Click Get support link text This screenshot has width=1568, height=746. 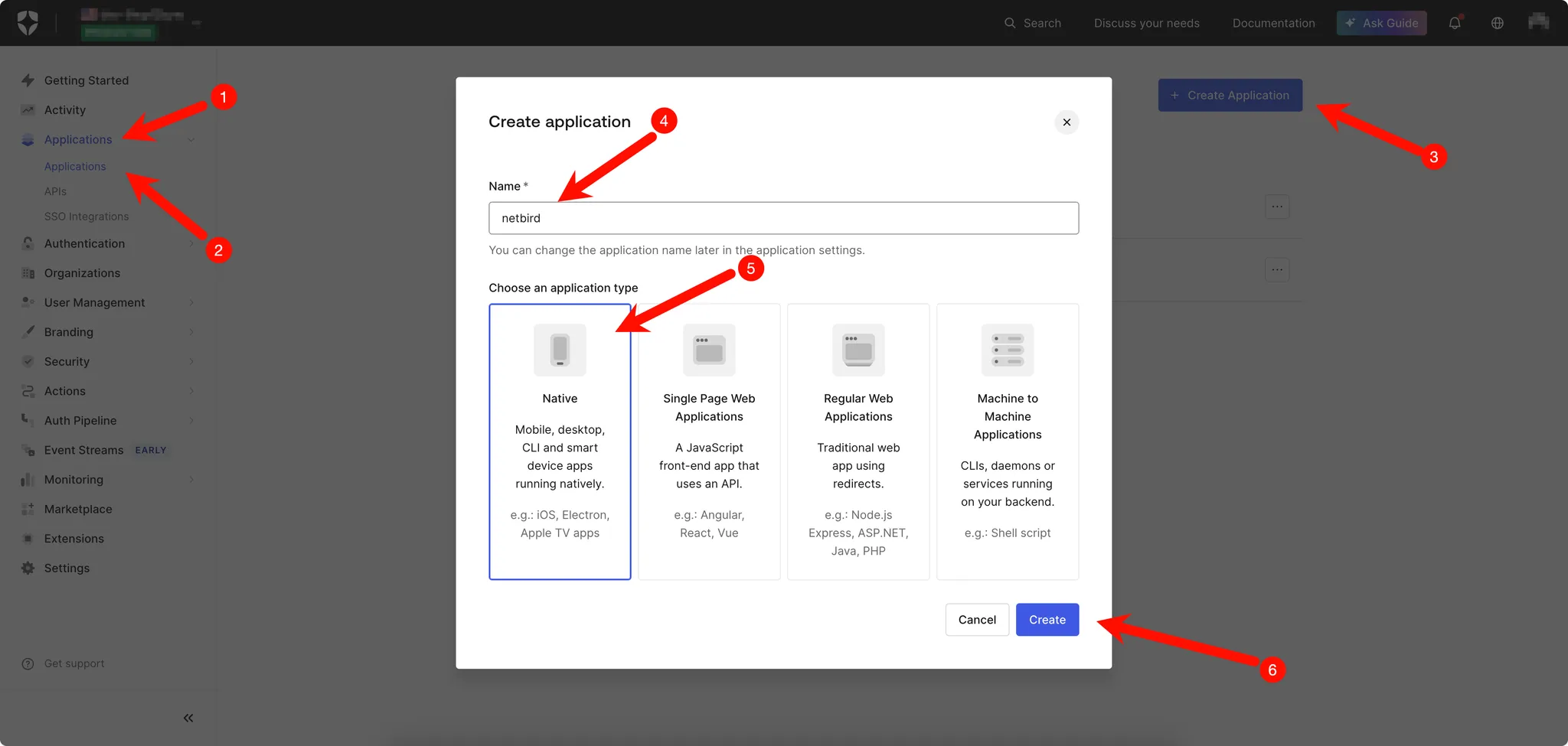(74, 663)
